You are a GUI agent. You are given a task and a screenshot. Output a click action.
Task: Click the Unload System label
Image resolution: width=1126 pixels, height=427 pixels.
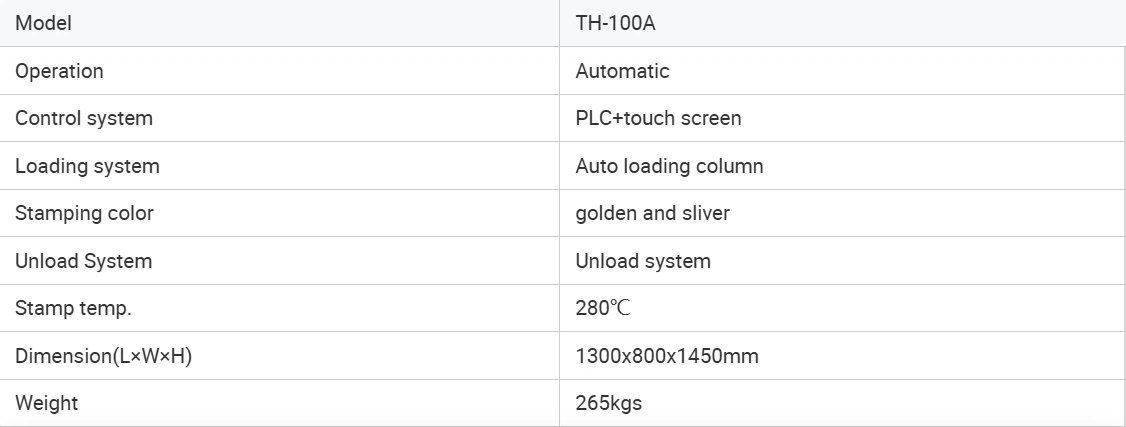click(x=83, y=261)
